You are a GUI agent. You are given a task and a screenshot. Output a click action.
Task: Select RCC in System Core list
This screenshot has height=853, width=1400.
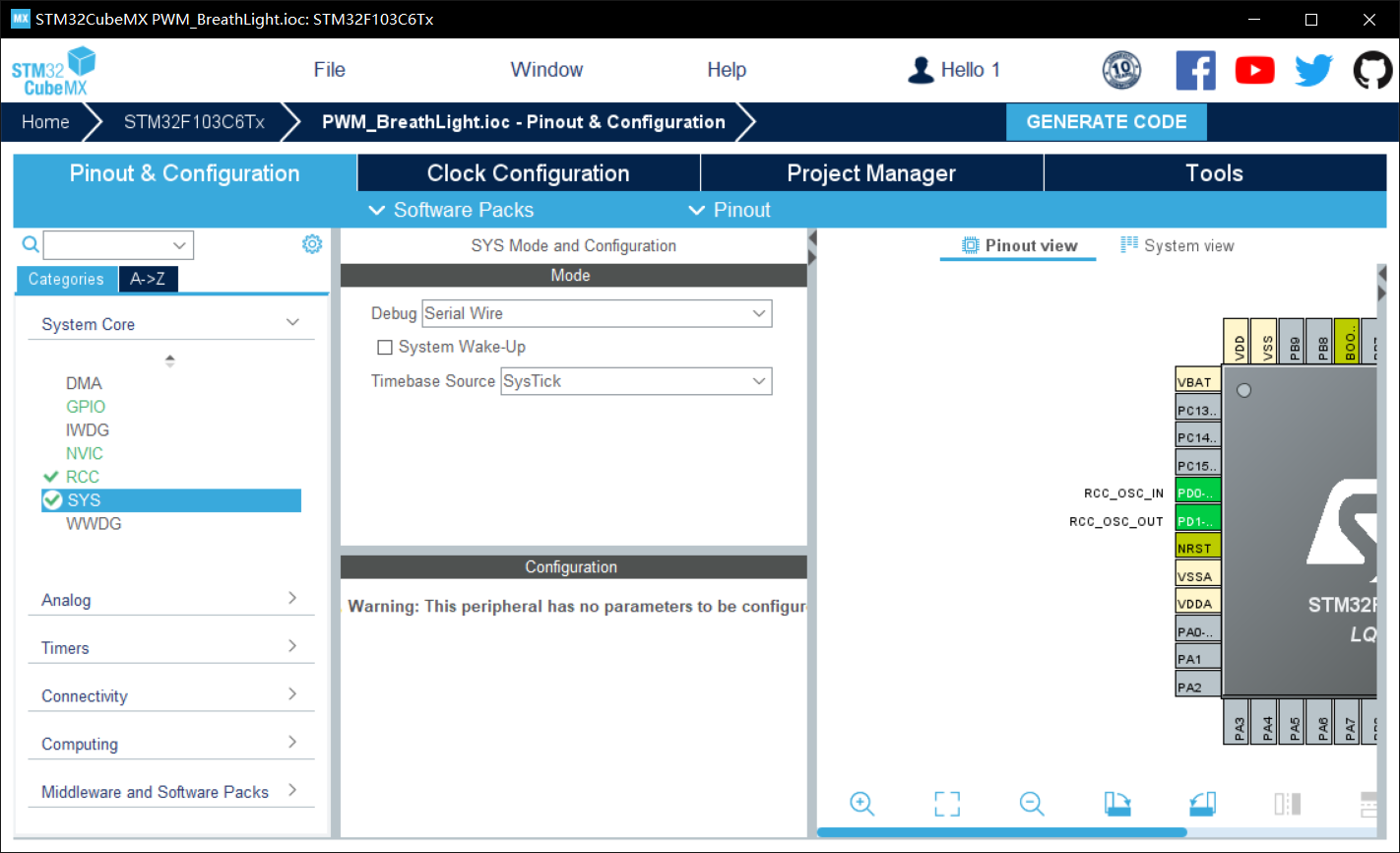(x=83, y=477)
